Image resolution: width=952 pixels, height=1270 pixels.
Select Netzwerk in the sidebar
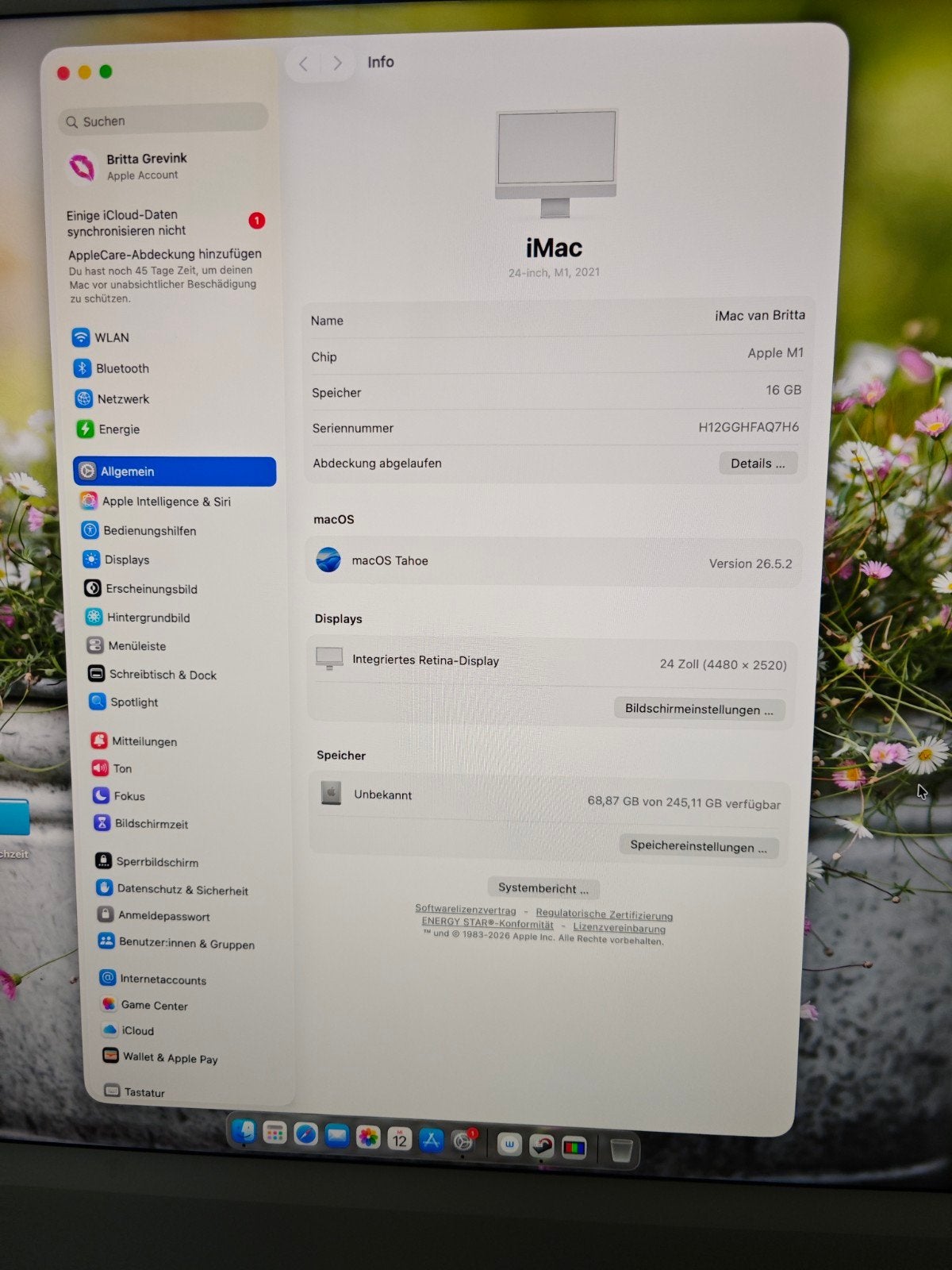(113, 398)
